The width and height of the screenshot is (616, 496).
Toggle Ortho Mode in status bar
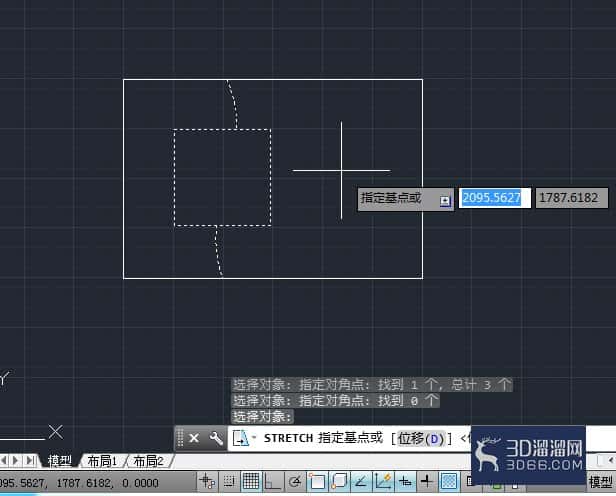pyautogui.click(x=272, y=481)
